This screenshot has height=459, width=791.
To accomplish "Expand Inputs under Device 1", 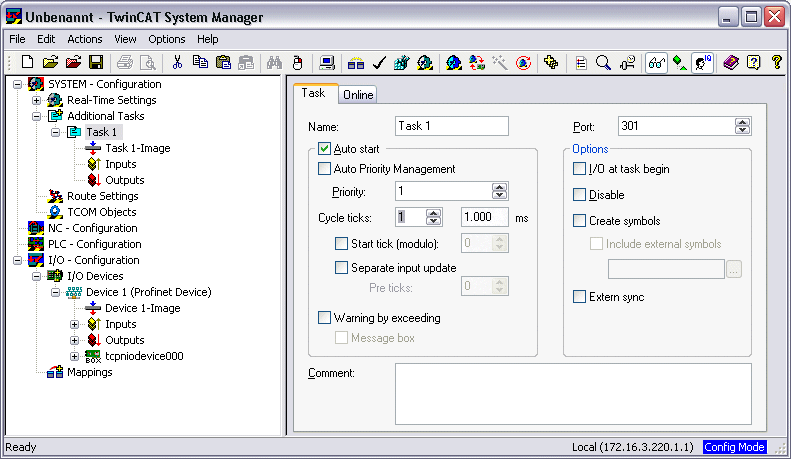I will [x=75, y=324].
